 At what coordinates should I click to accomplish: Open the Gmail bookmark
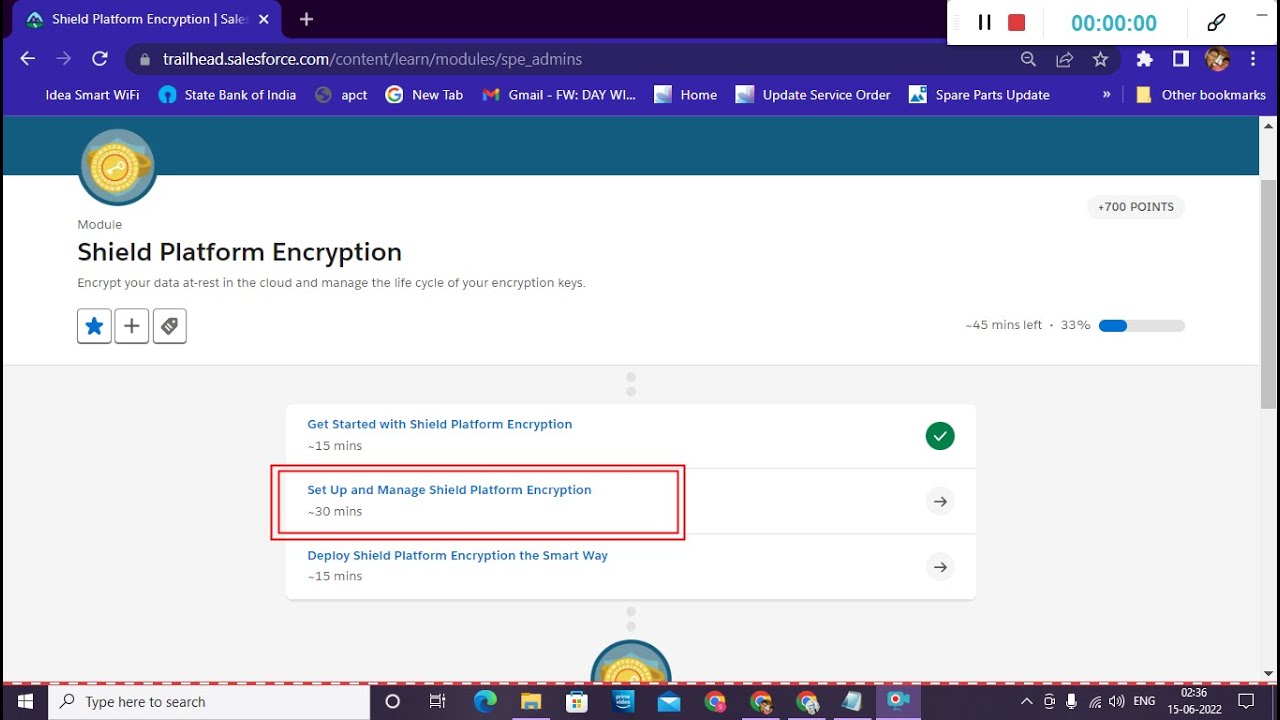pos(558,95)
